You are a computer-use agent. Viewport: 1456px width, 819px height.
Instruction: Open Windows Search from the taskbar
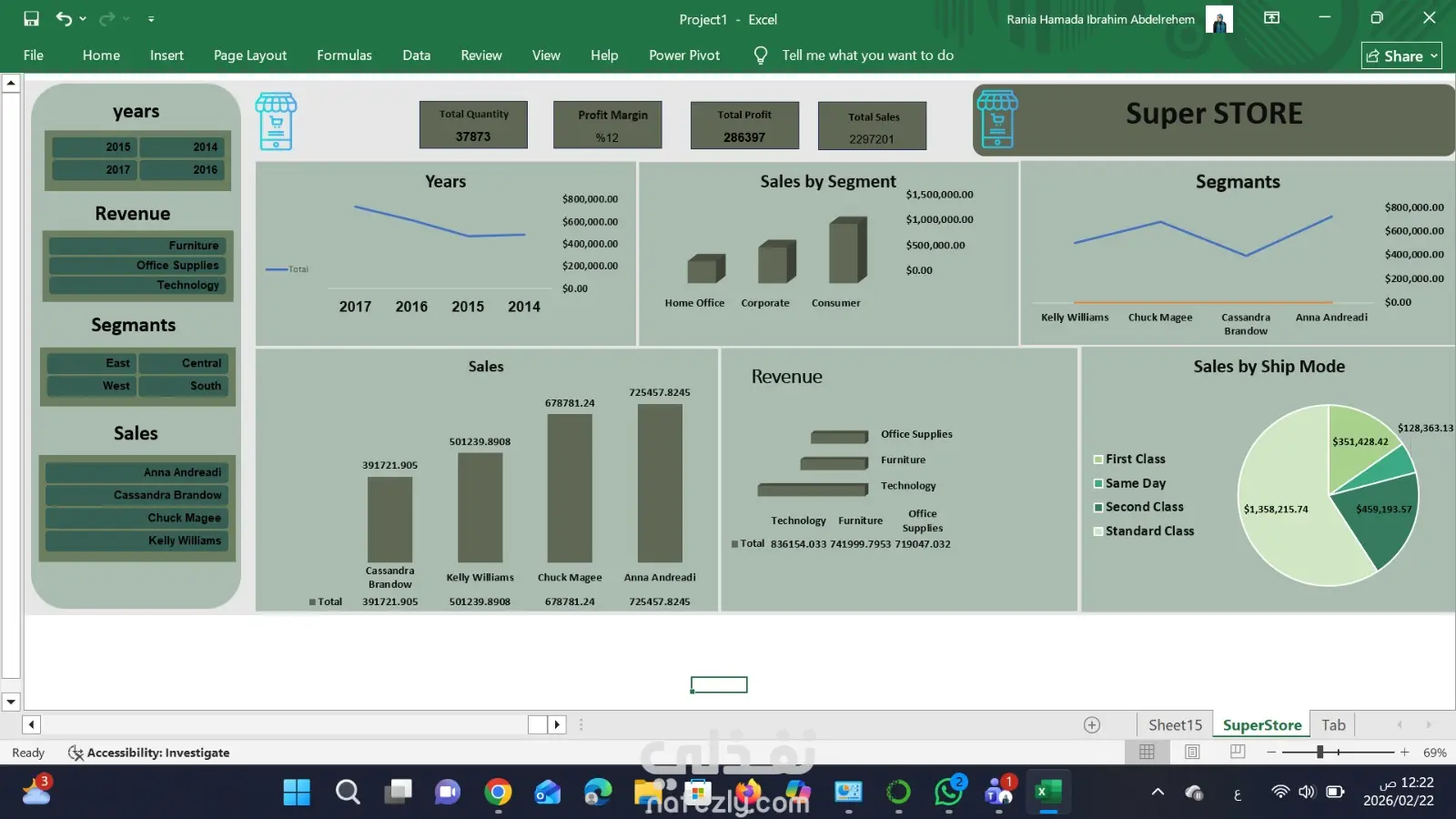click(348, 793)
